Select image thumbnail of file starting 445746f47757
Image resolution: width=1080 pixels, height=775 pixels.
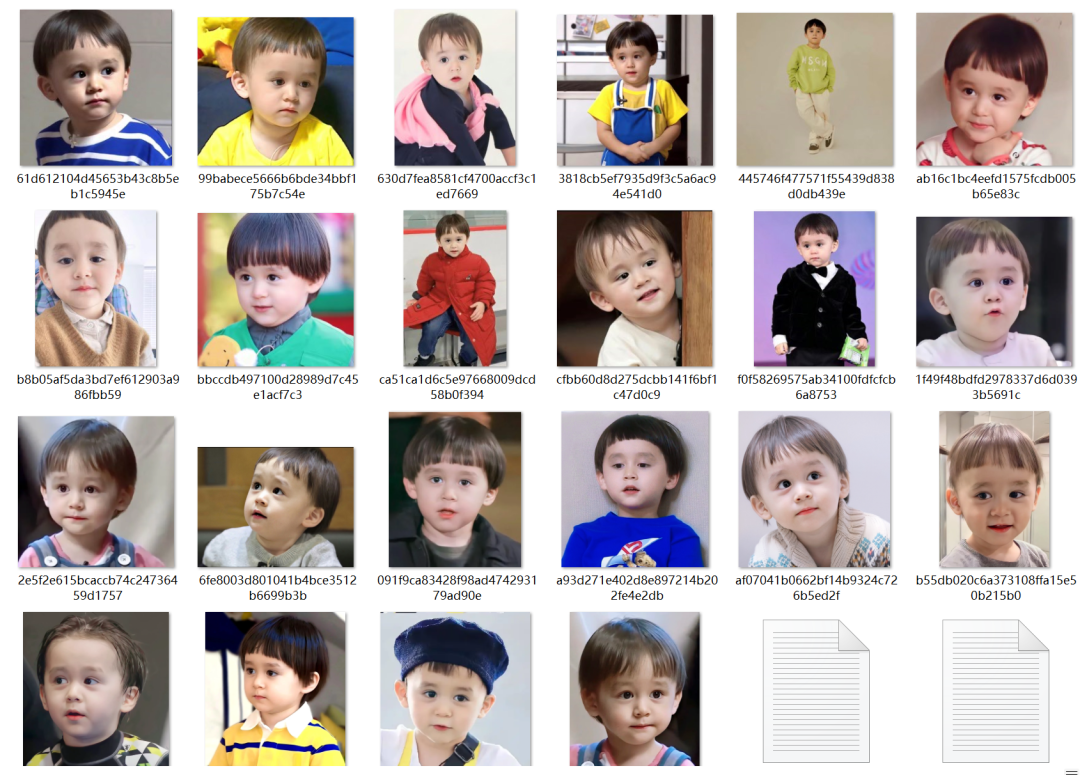coord(815,90)
